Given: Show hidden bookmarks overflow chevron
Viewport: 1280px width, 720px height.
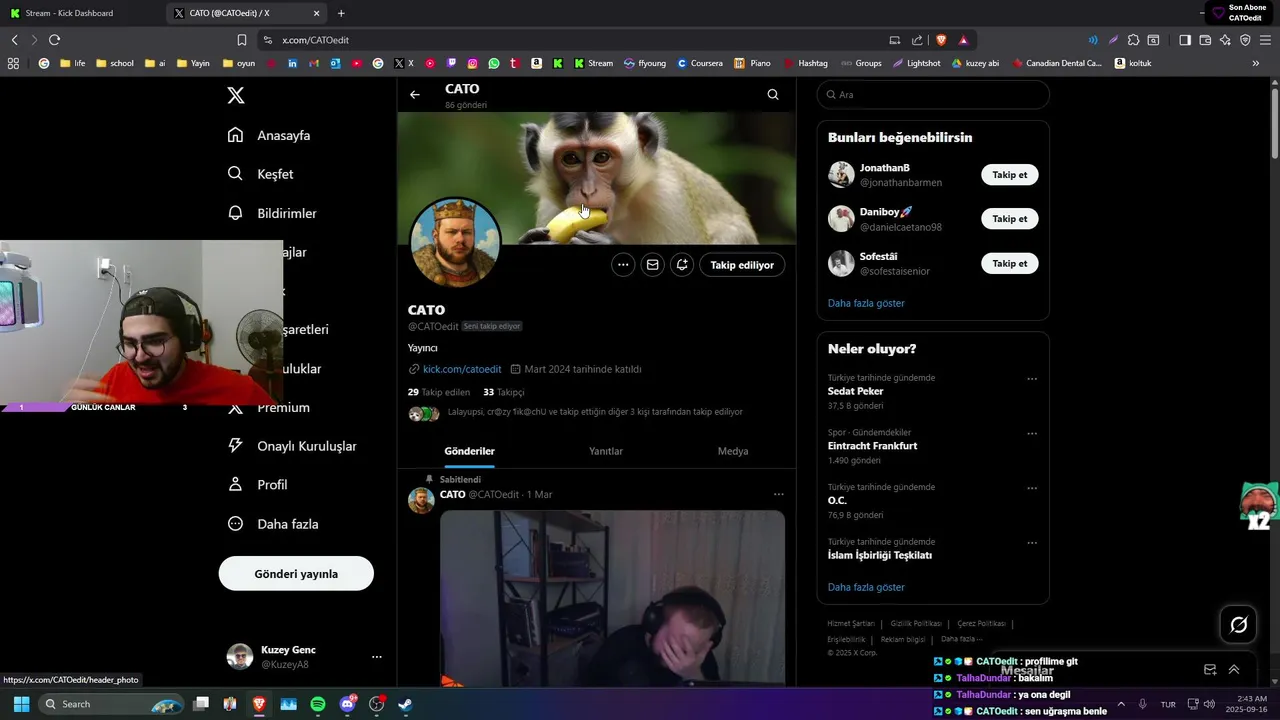Looking at the screenshot, I should [1256, 63].
